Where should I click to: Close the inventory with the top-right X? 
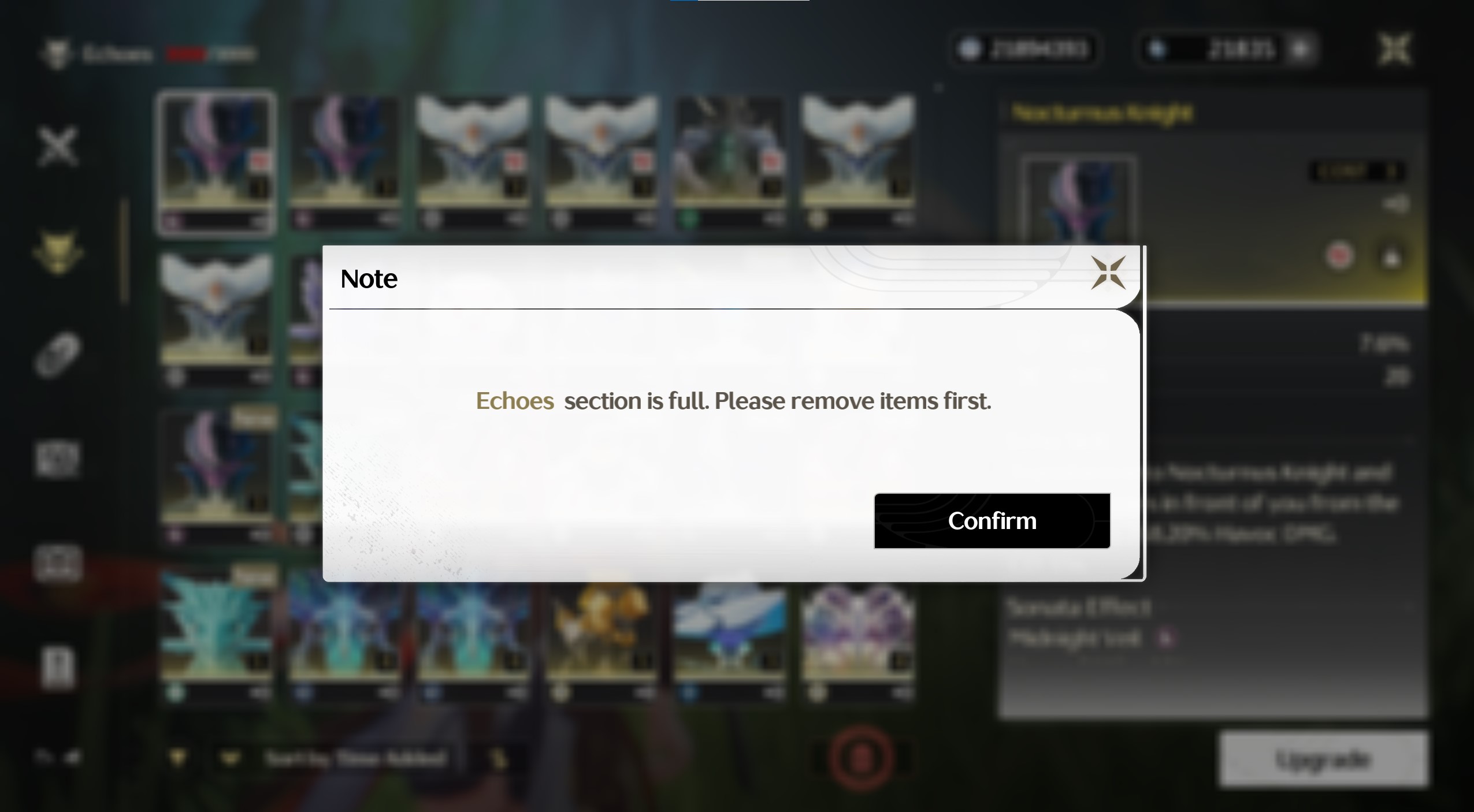[x=1394, y=49]
